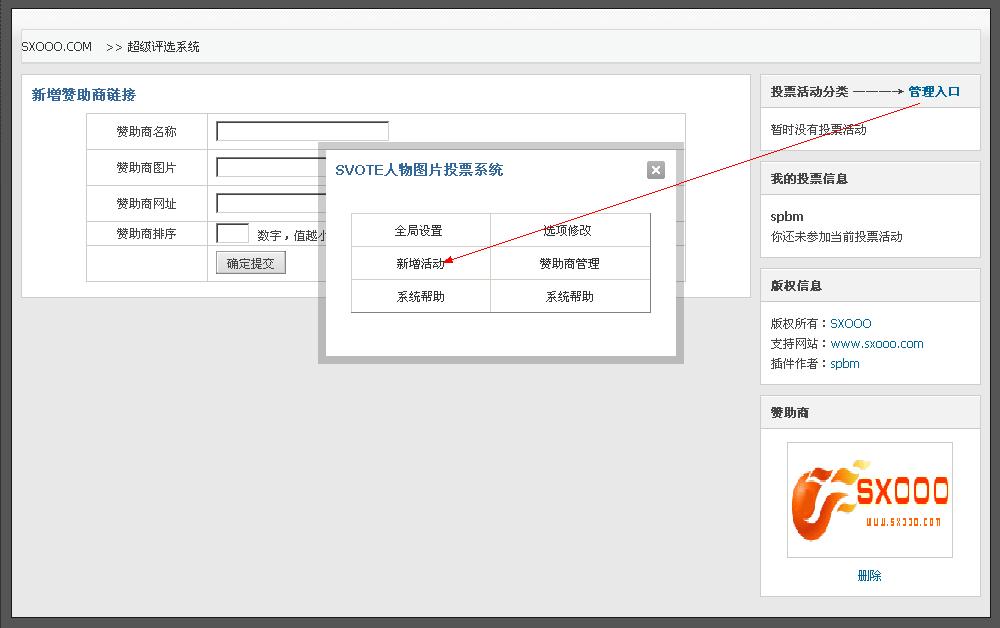The height and width of the screenshot is (628, 1000).
Task: Click the SXOOO sponsor logo image
Action: pos(869,499)
